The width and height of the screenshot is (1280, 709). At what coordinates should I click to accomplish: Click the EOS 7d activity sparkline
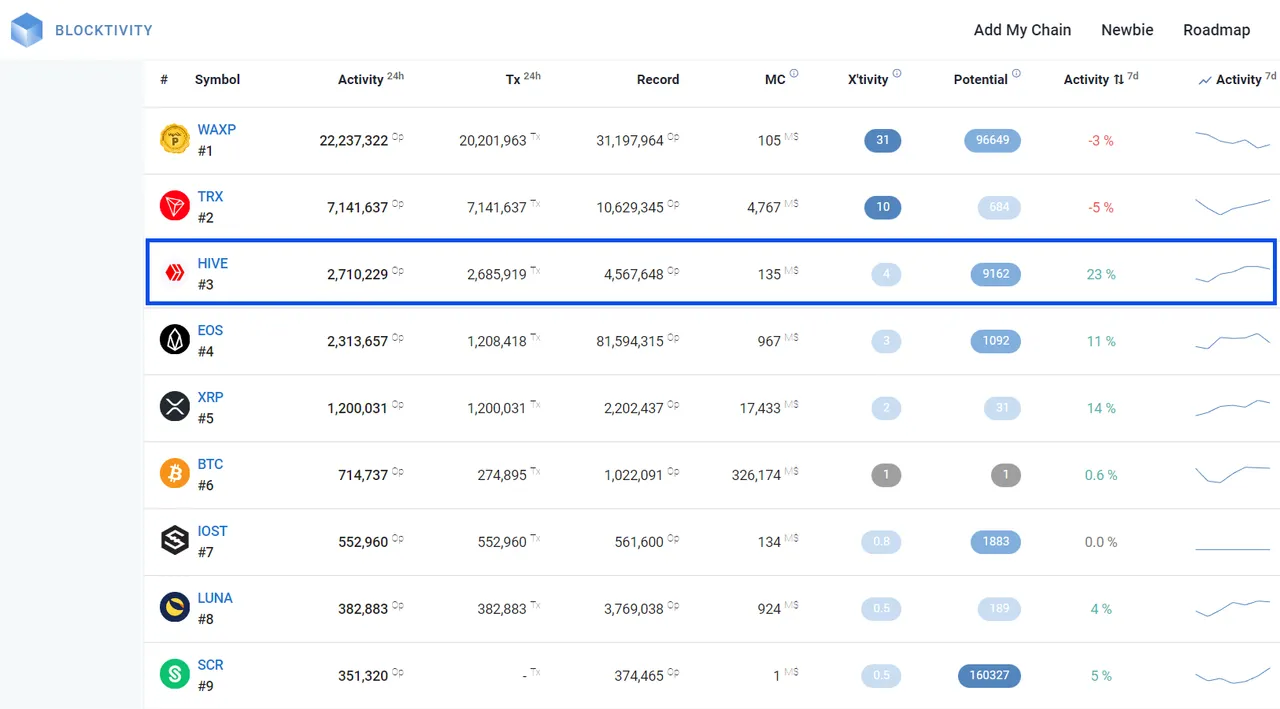[x=1232, y=341]
